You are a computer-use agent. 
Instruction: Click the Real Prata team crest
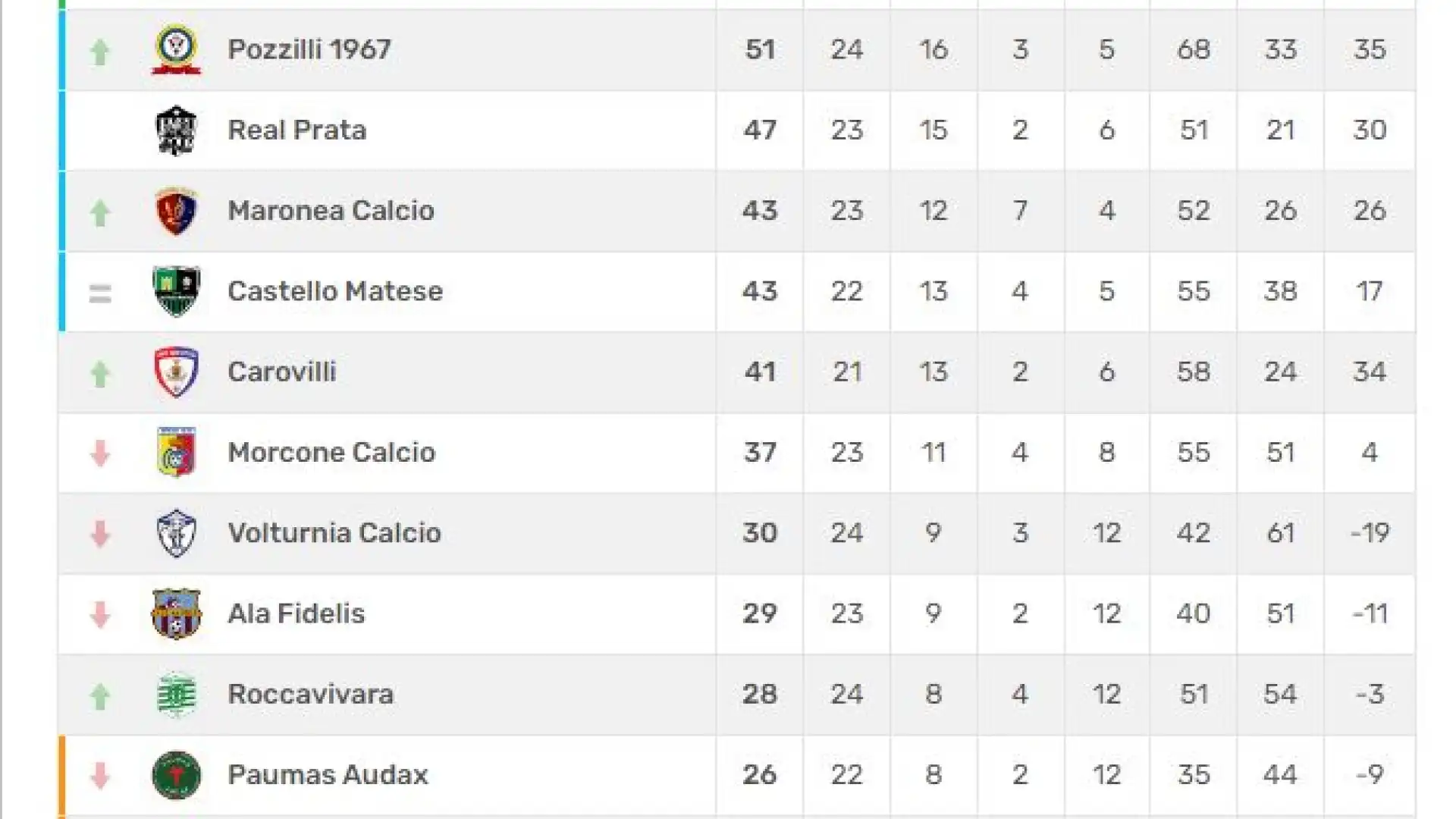176,130
